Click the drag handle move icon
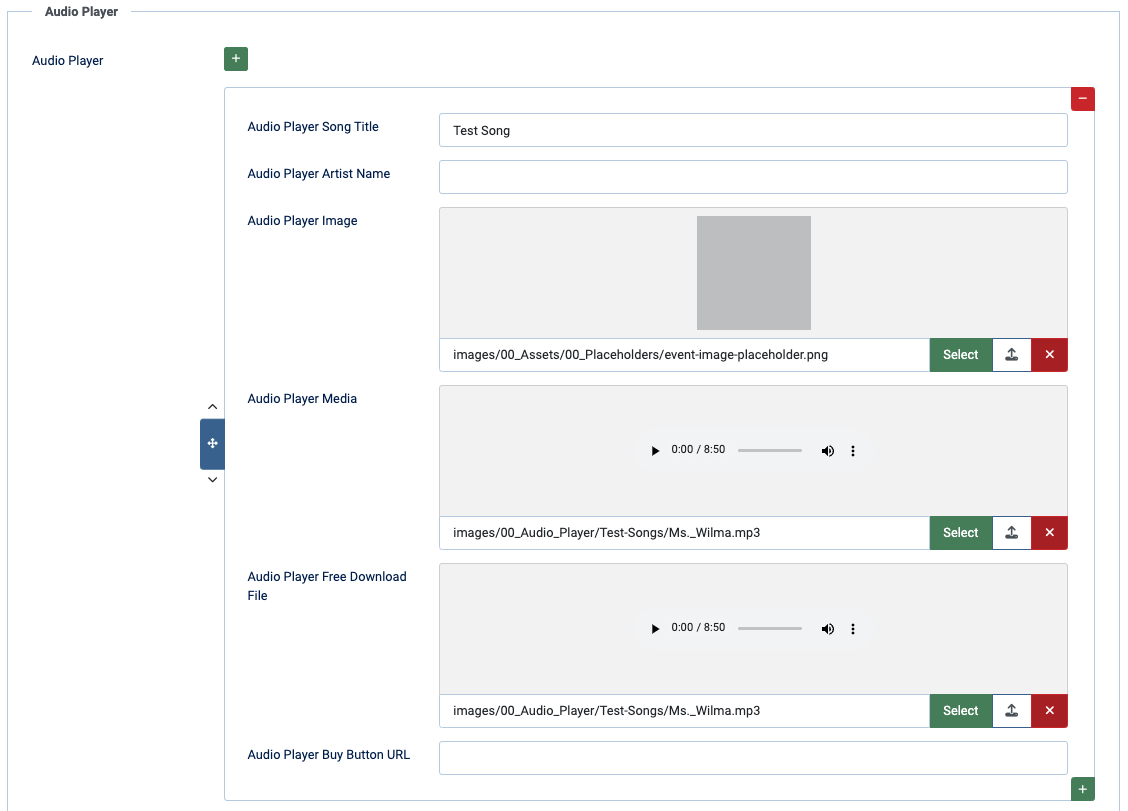Viewport: 1128px width, 811px height. [212, 444]
